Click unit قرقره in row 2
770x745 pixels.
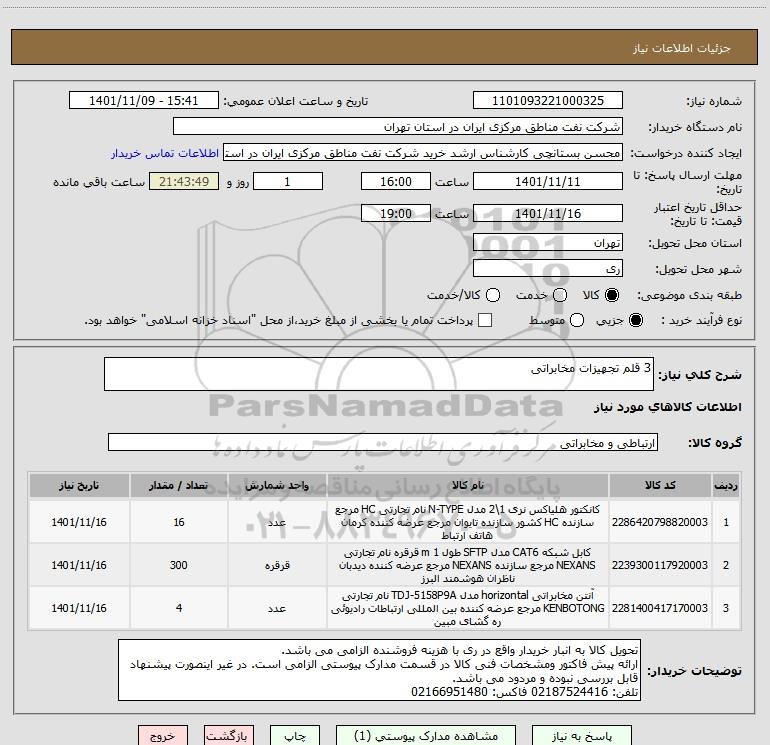pos(277,565)
